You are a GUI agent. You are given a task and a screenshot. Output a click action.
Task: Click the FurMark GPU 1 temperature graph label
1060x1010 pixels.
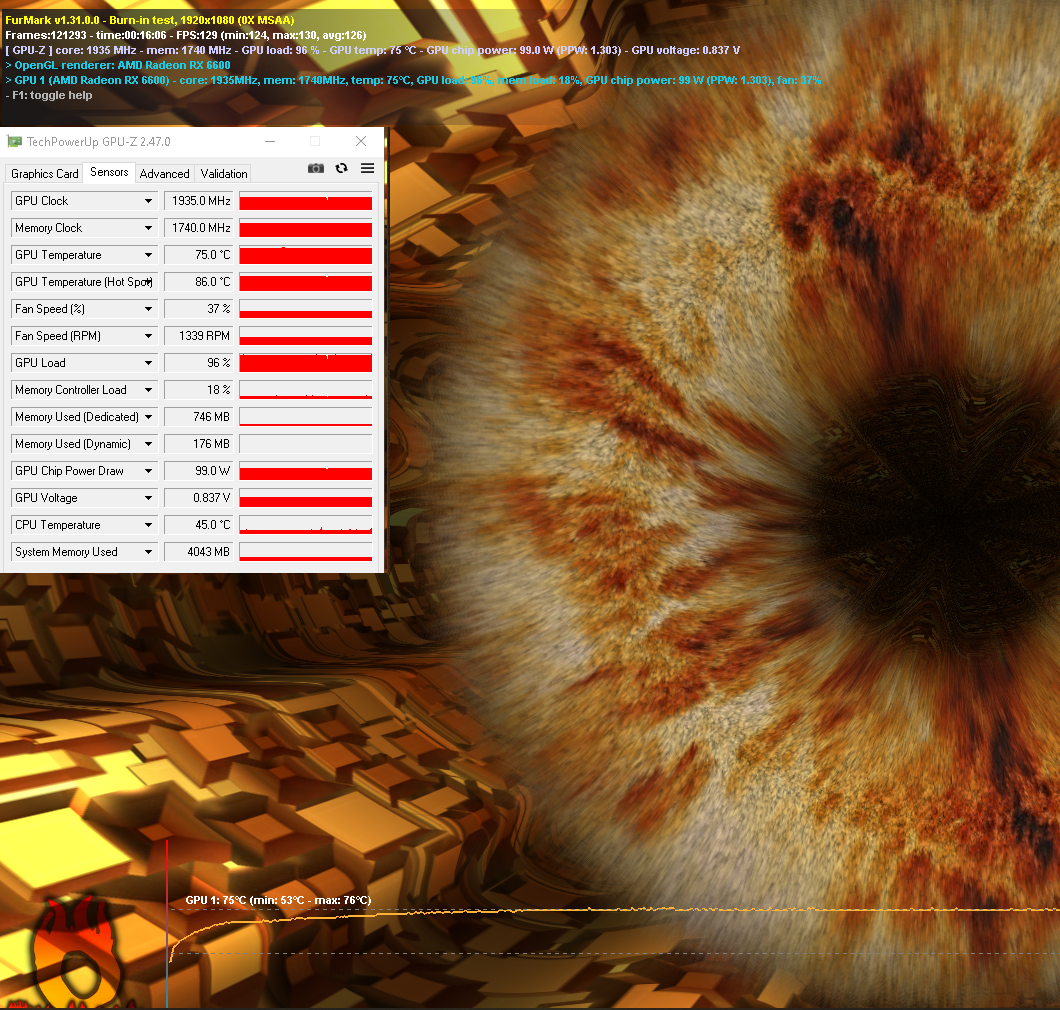pyautogui.click(x=279, y=900)
